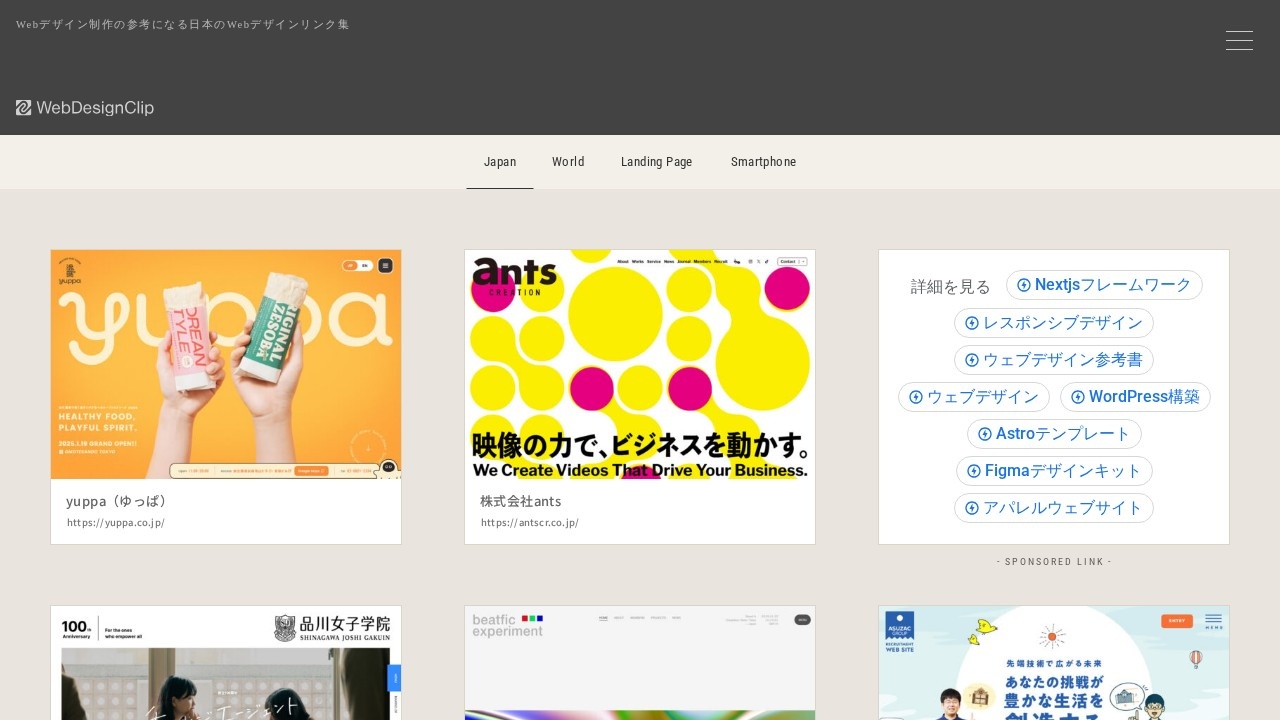Click the X social icon in ants navigation

point(758,261)
